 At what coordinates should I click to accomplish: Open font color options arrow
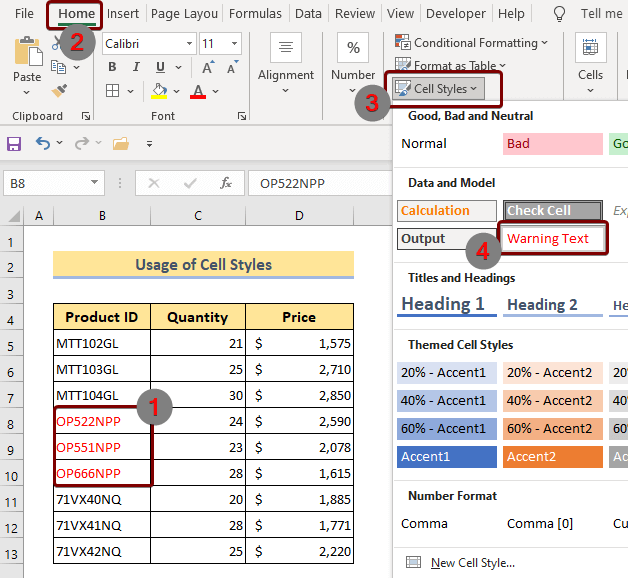(215, 92)
